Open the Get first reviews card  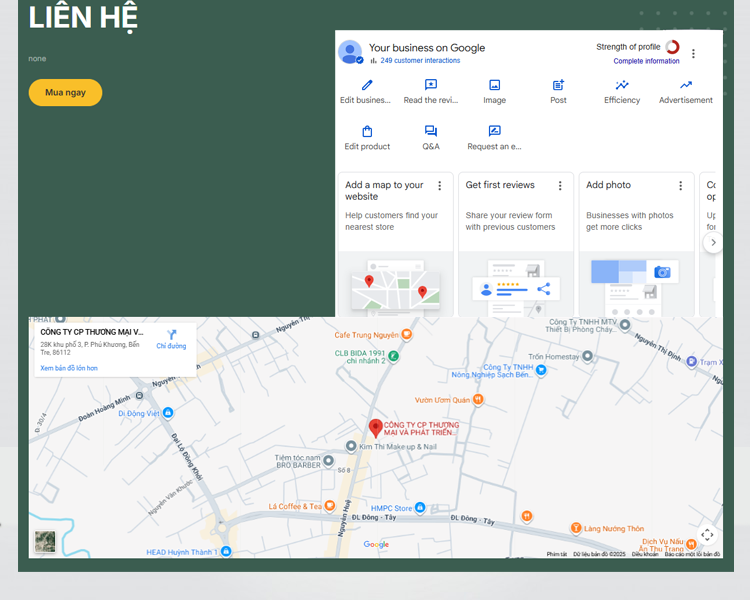(516, 244)
